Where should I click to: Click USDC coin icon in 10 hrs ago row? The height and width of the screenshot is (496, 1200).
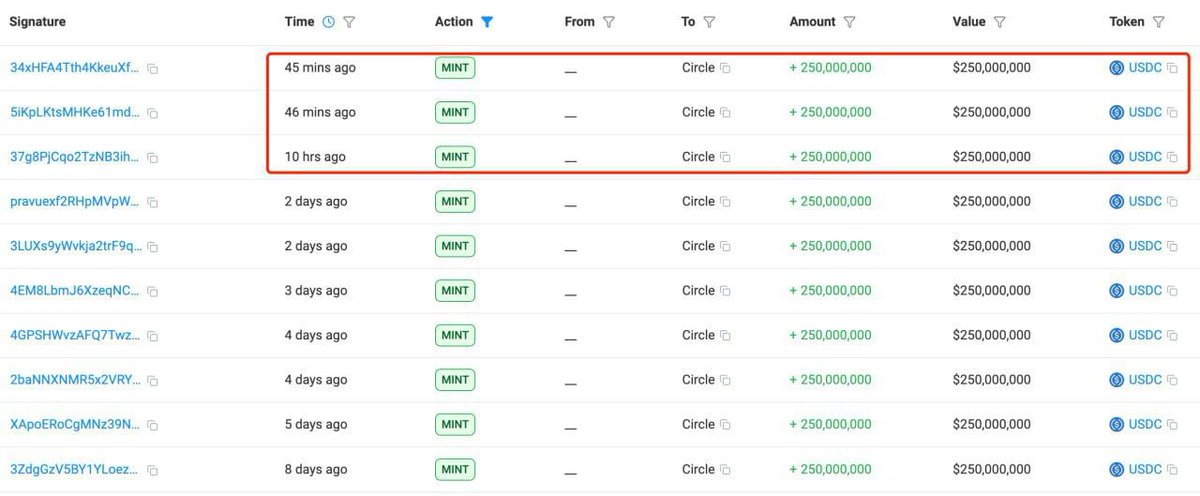point(1117,157)
